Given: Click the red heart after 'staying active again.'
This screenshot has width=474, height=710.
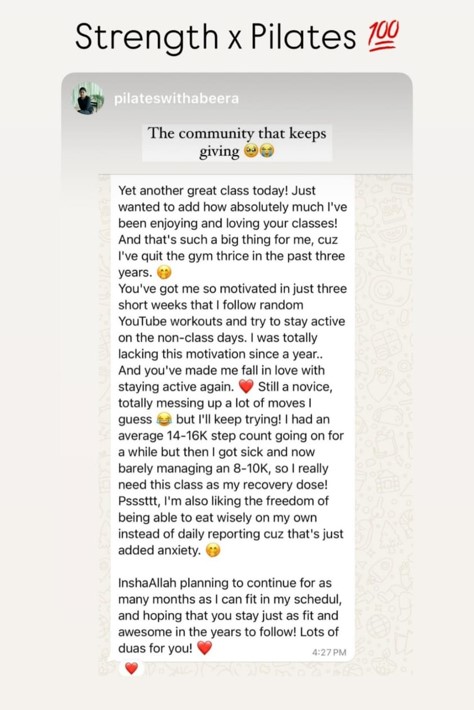Looking at the screenshot, I should coord(246,387).
